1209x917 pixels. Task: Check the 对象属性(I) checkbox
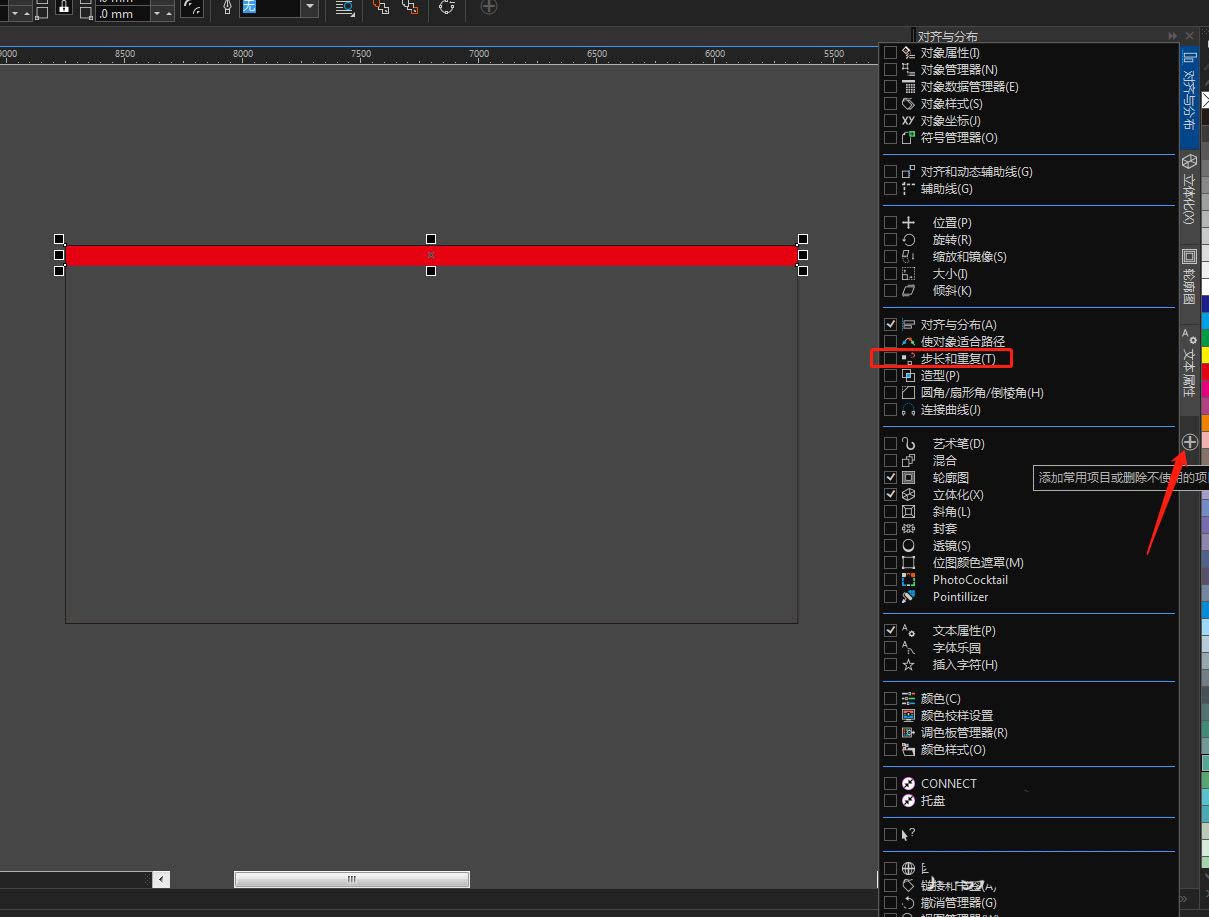click(x=890, y=52)
